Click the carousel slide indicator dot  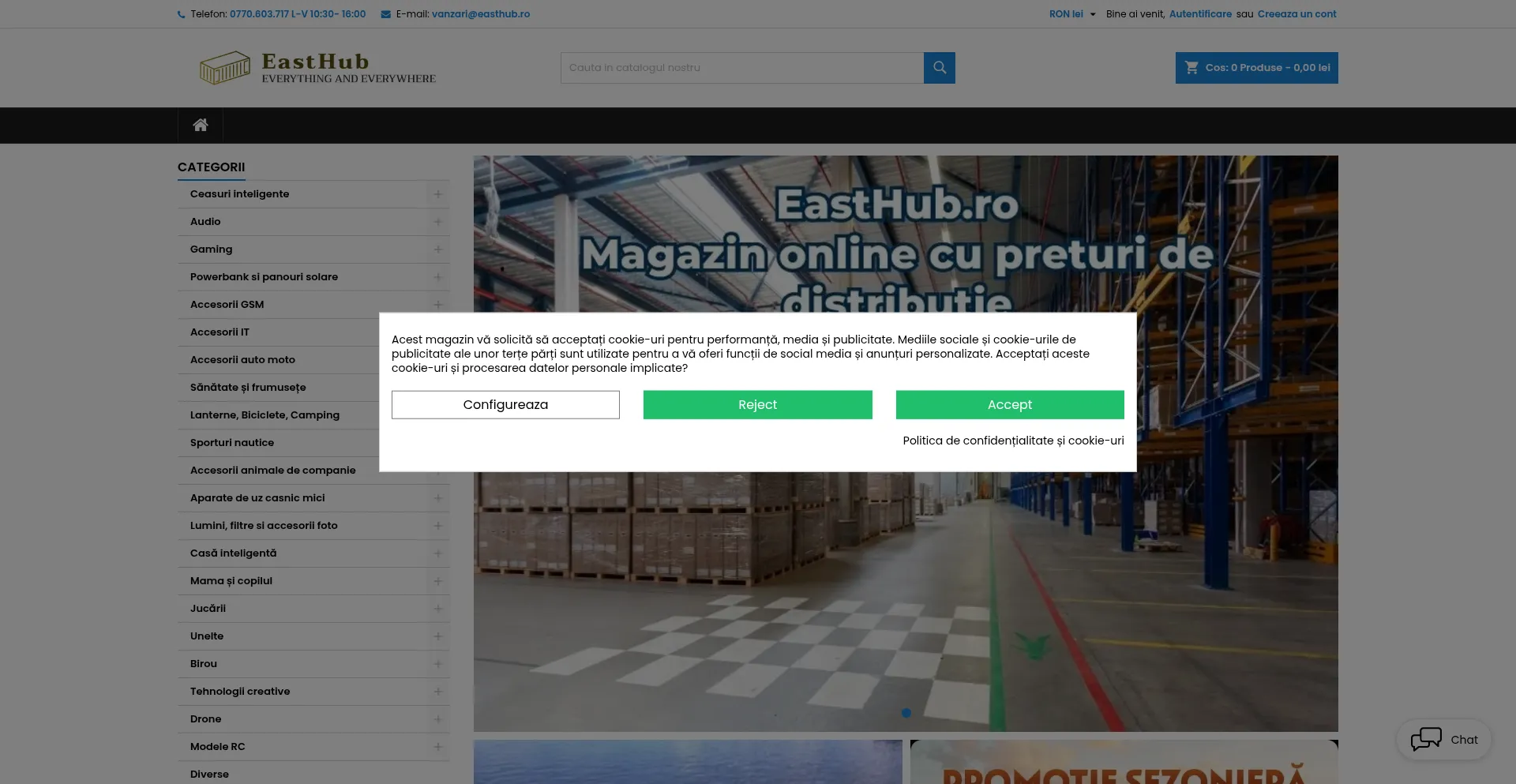tap(906, 713)
